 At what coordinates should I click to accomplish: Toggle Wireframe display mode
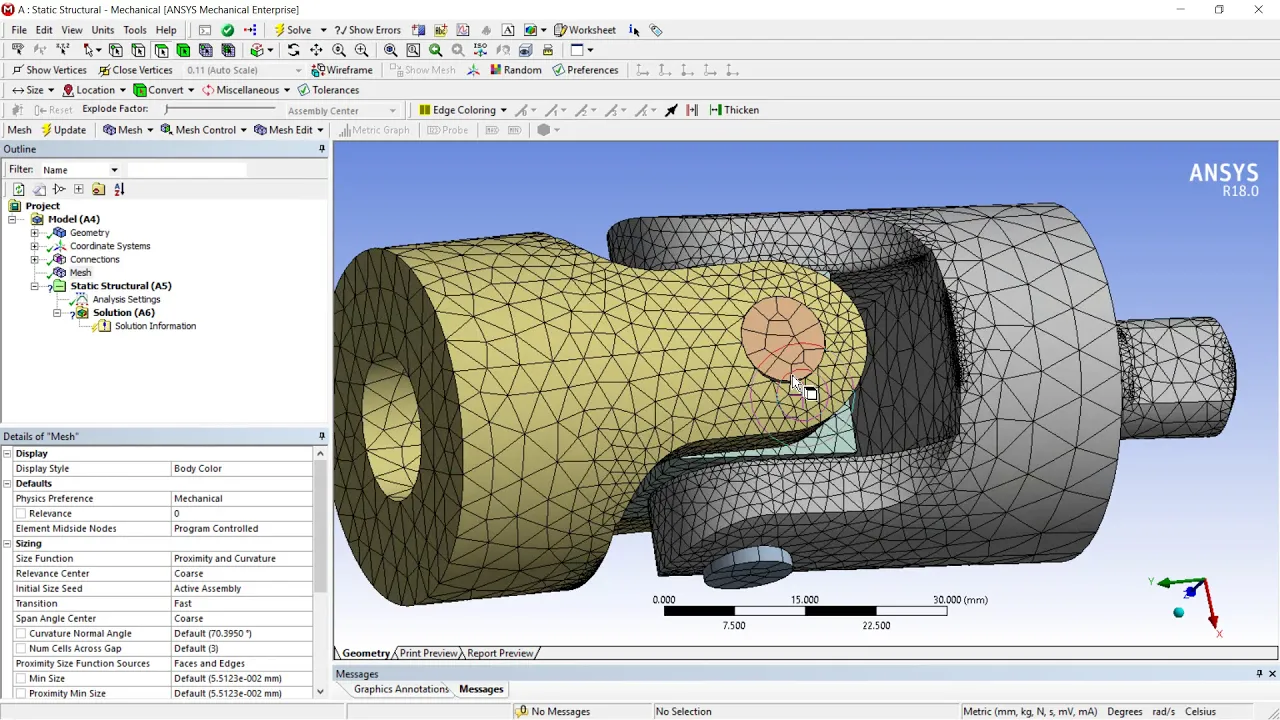[342, 70]
